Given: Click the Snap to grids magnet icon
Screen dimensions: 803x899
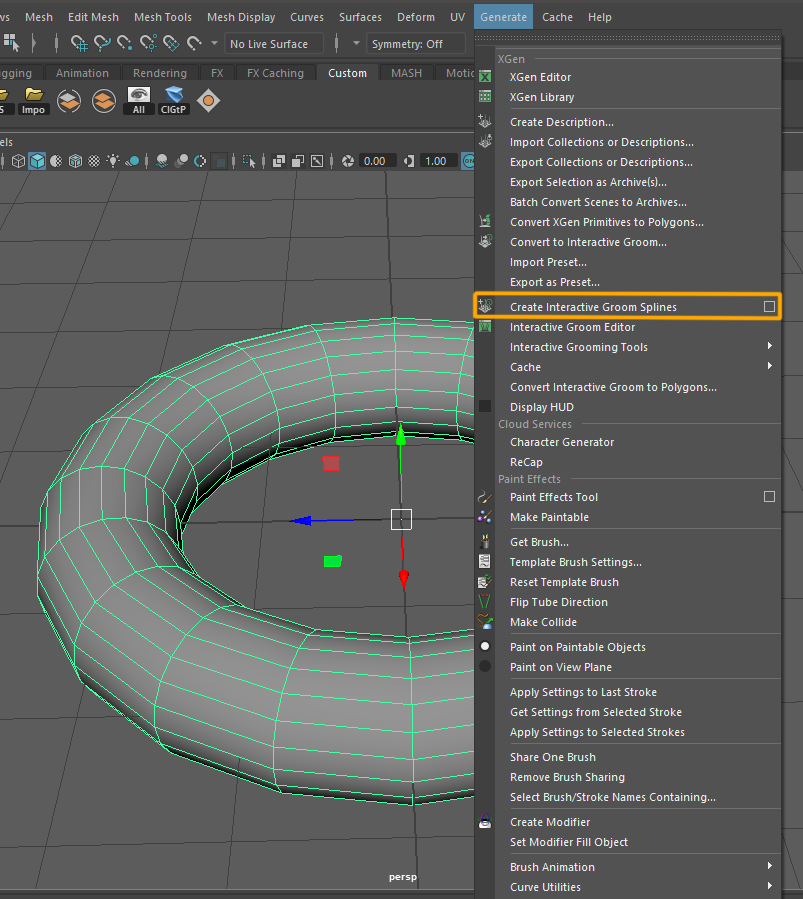Looking at the screenshot, I should pyautogui.click(x=78, y=44).
